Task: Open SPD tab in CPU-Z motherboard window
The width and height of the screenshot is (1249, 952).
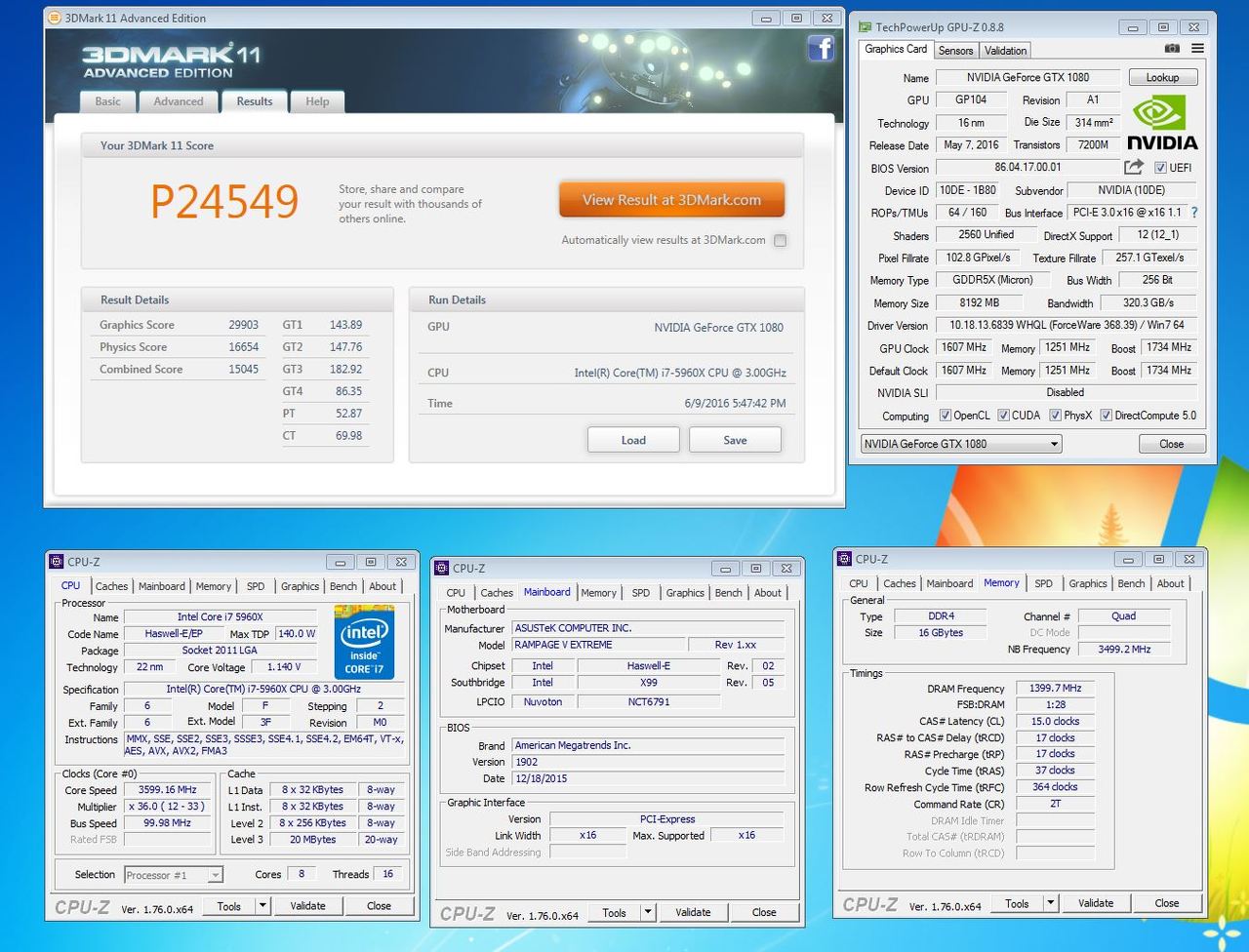Action: [640, 593]
